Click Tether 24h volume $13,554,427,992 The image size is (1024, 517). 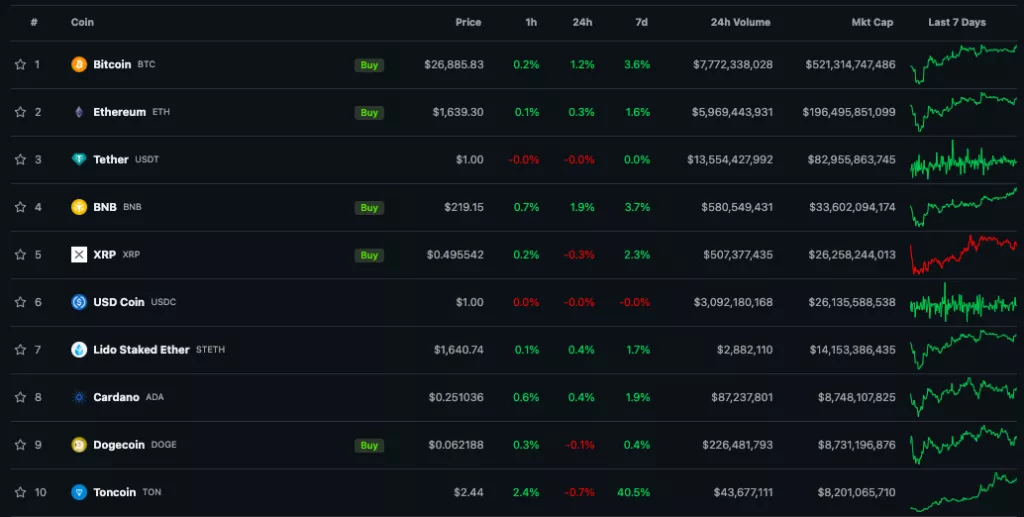point(730,159)
